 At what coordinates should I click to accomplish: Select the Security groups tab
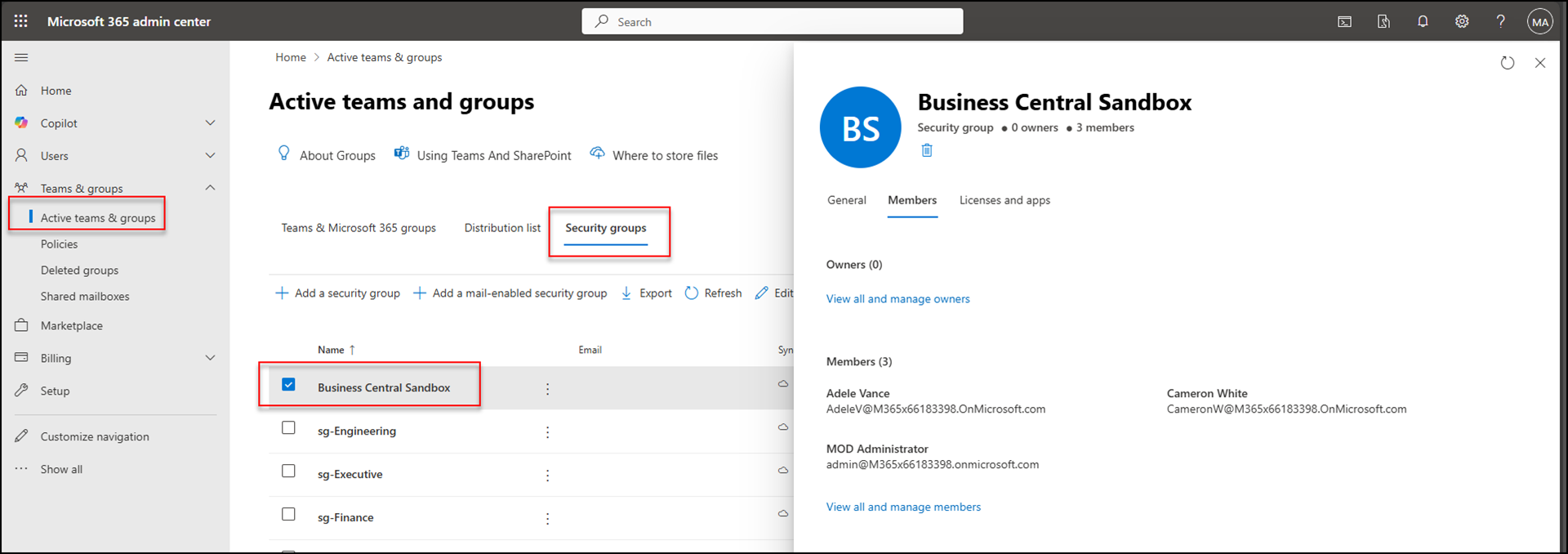coord(605,228)
